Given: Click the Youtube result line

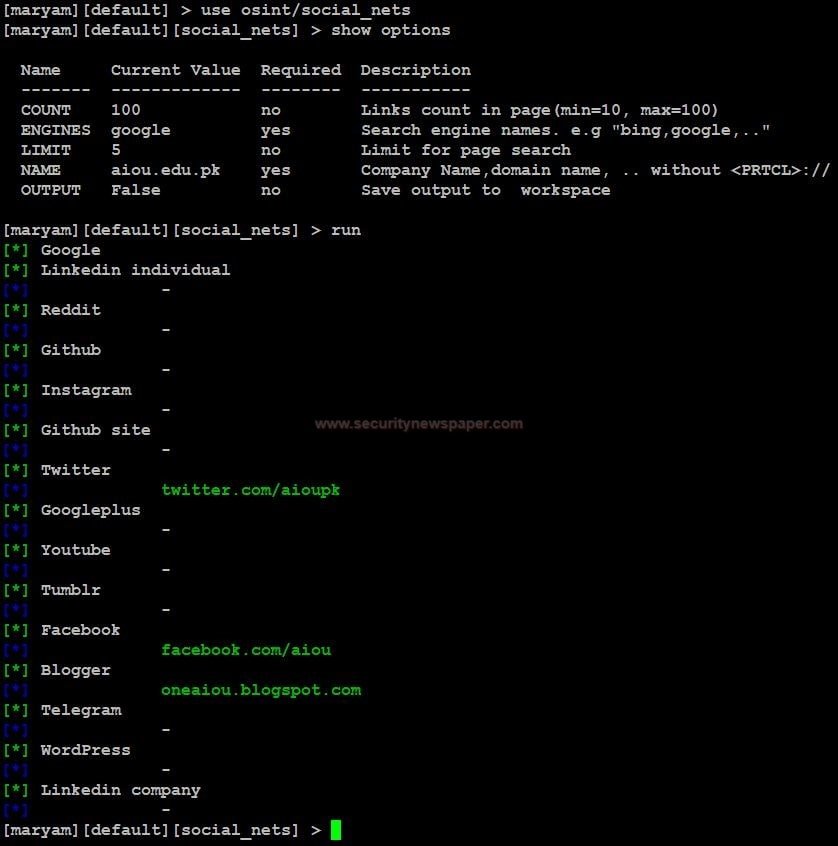Looking at the screenshot, I should coord(76,550).
